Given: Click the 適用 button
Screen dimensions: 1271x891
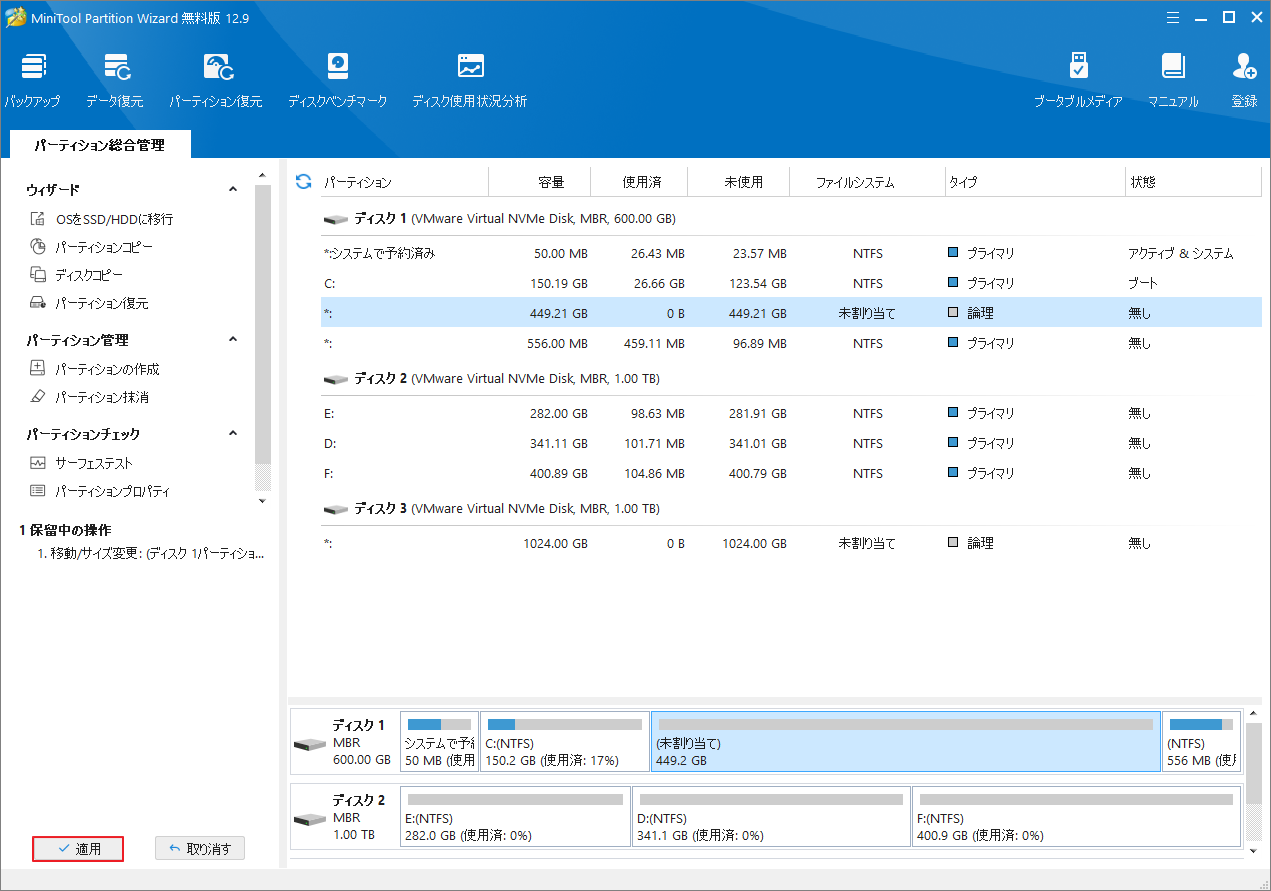Looking at the screenshot, I should coord(78,849).
